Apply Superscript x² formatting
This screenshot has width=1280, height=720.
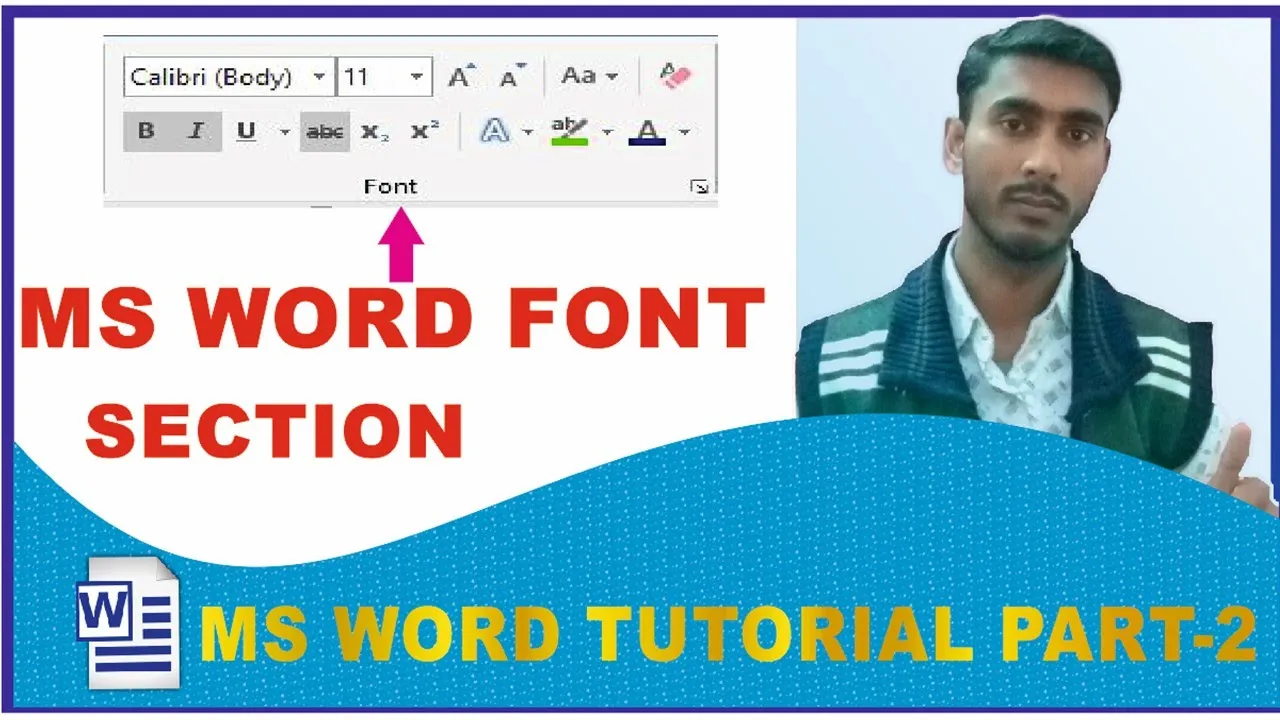(425, 132)
